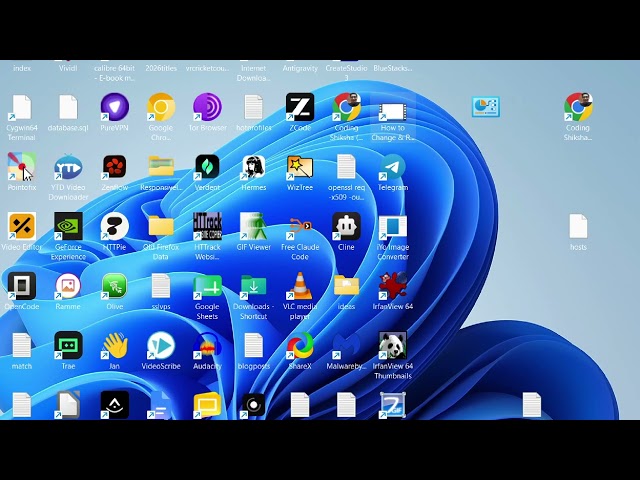Select the Free Claude Code shortcut

coord(300,227)
